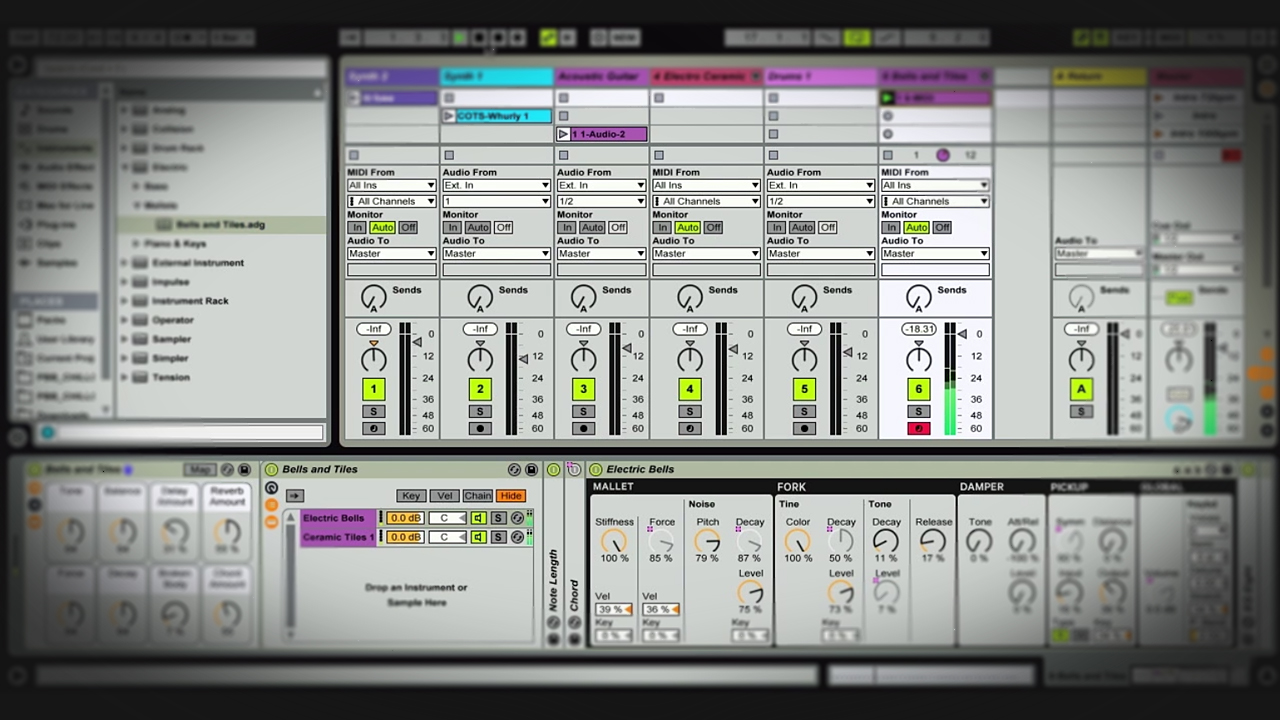Click the orange Hide button in rack

coord(511,496)
